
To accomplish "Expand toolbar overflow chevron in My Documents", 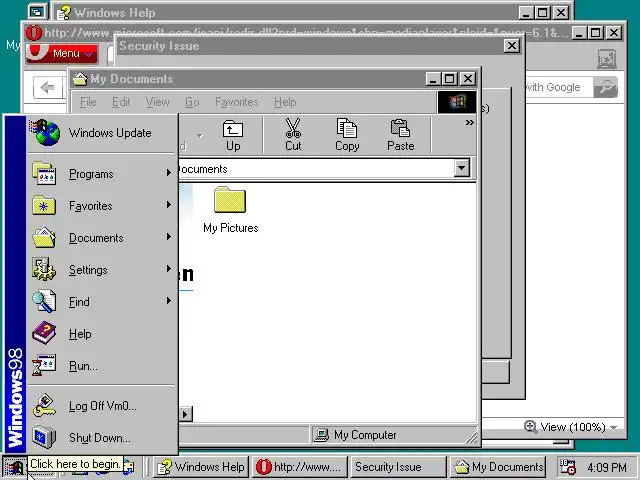I will [x=470, y=122].
